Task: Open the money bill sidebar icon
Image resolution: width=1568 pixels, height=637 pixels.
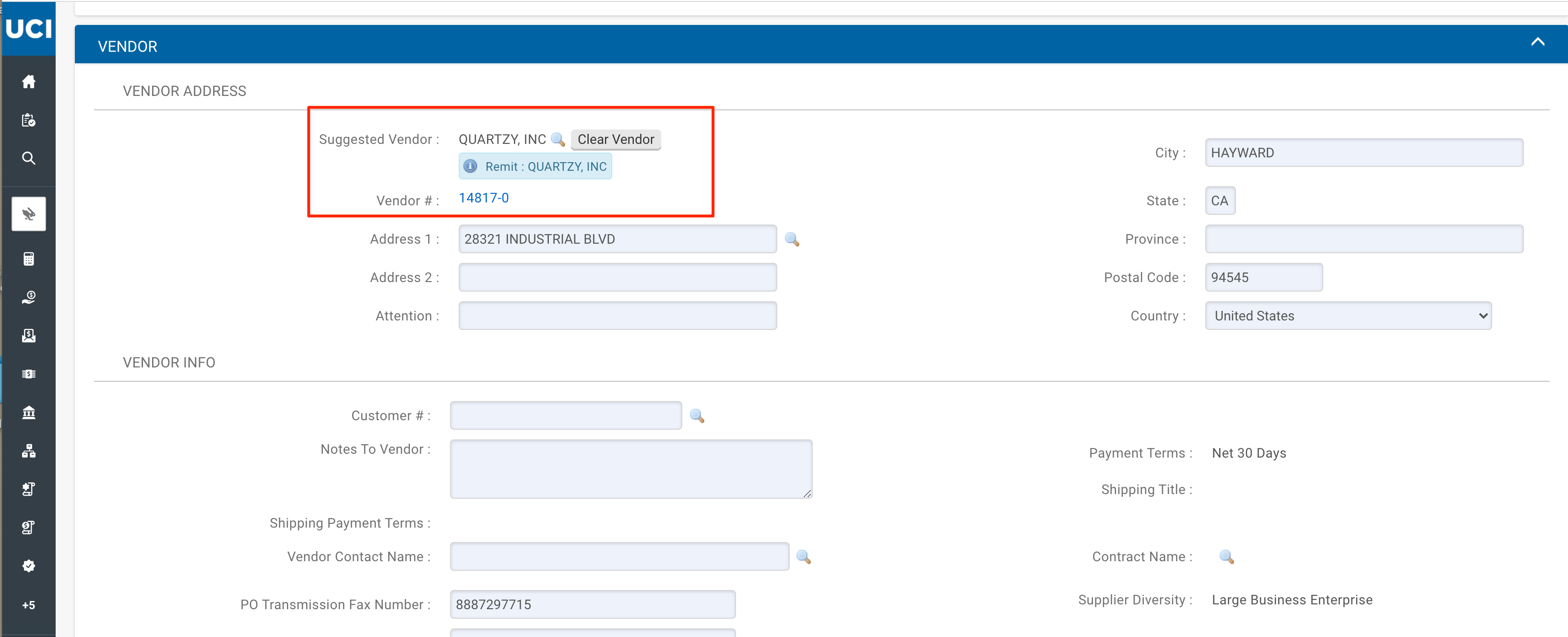Action: coord(29,374)
